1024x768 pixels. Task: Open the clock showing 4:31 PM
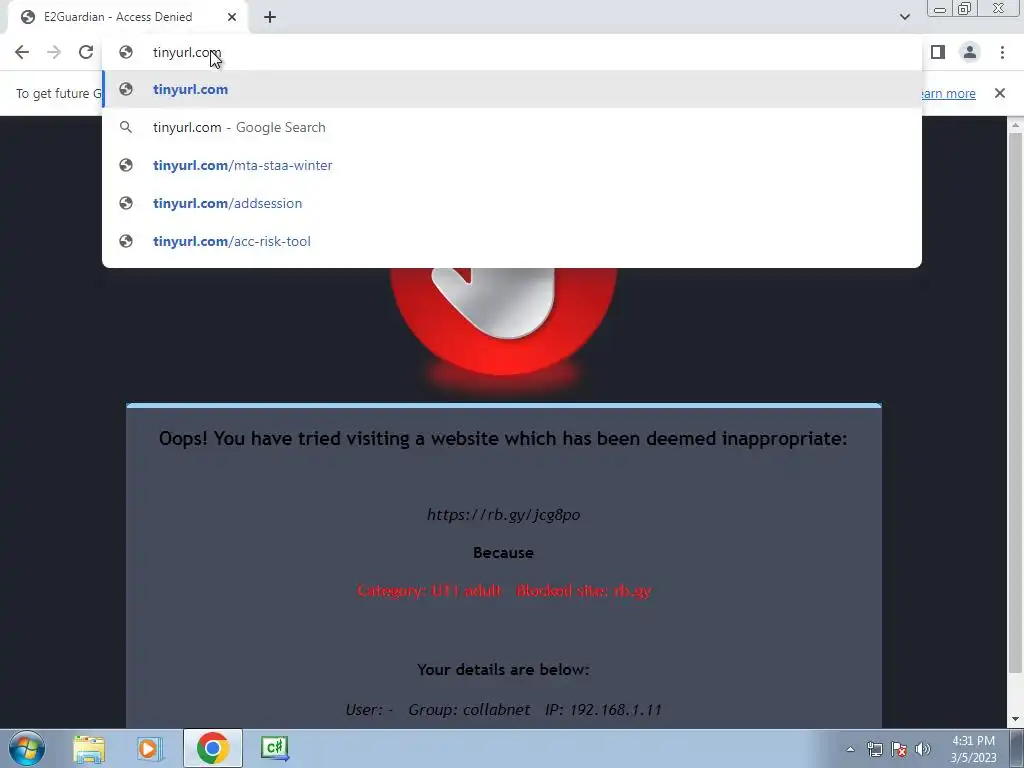point(973,749)
